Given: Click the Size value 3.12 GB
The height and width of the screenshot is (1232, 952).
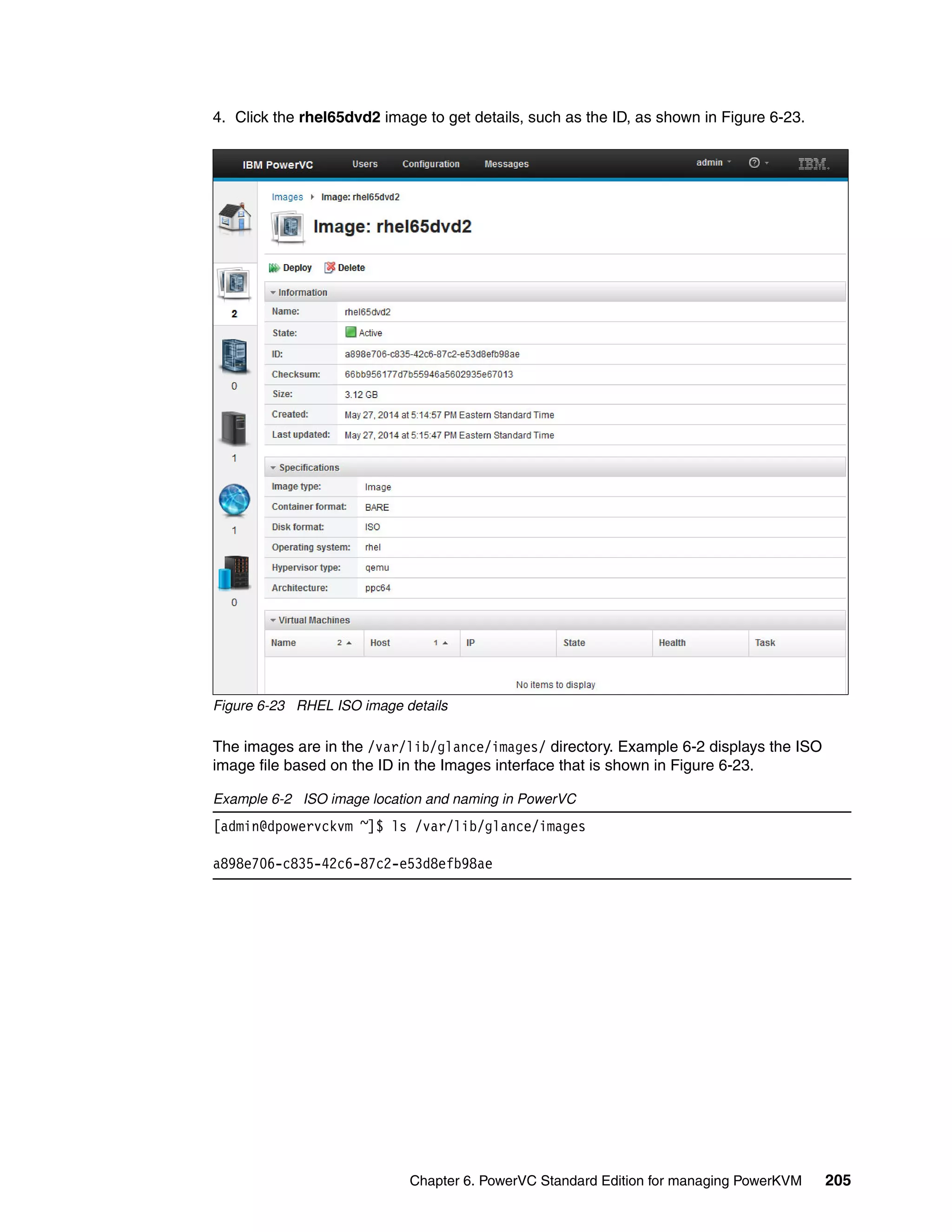Looking at the screenshot, I should (361, 395).
